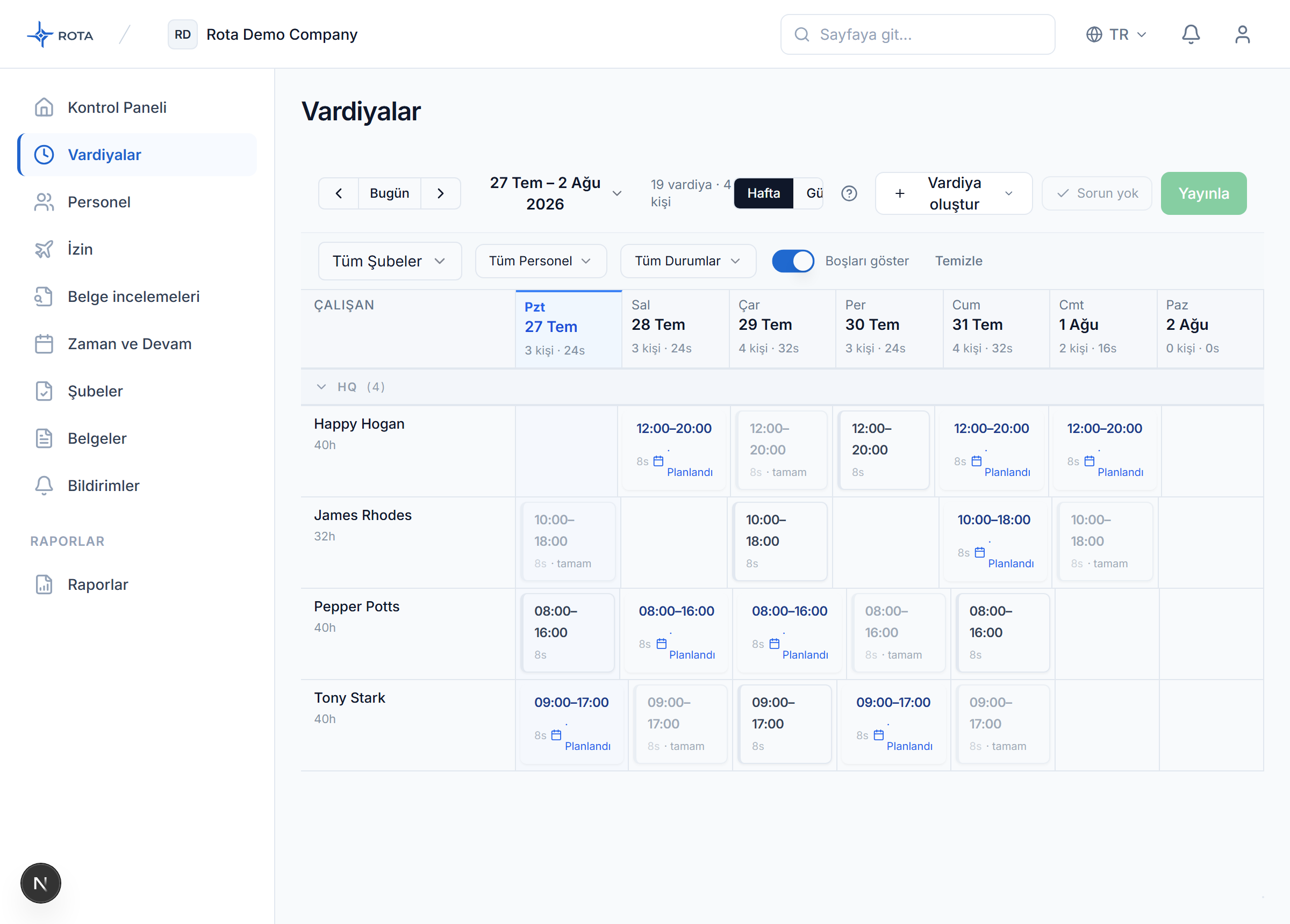Go to next week arrow

440,193
